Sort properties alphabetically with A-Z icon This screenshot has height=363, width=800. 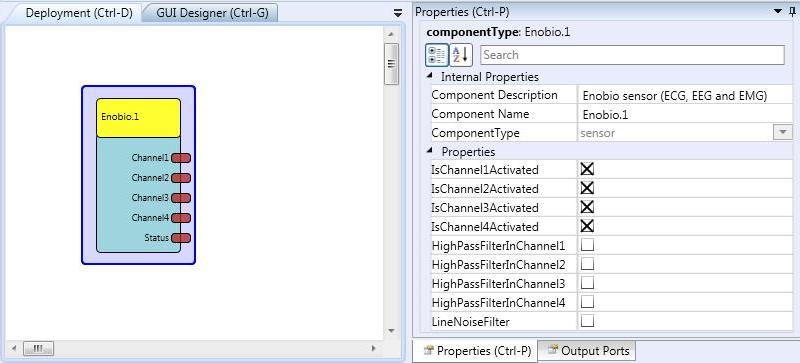[x=461, y=55]
